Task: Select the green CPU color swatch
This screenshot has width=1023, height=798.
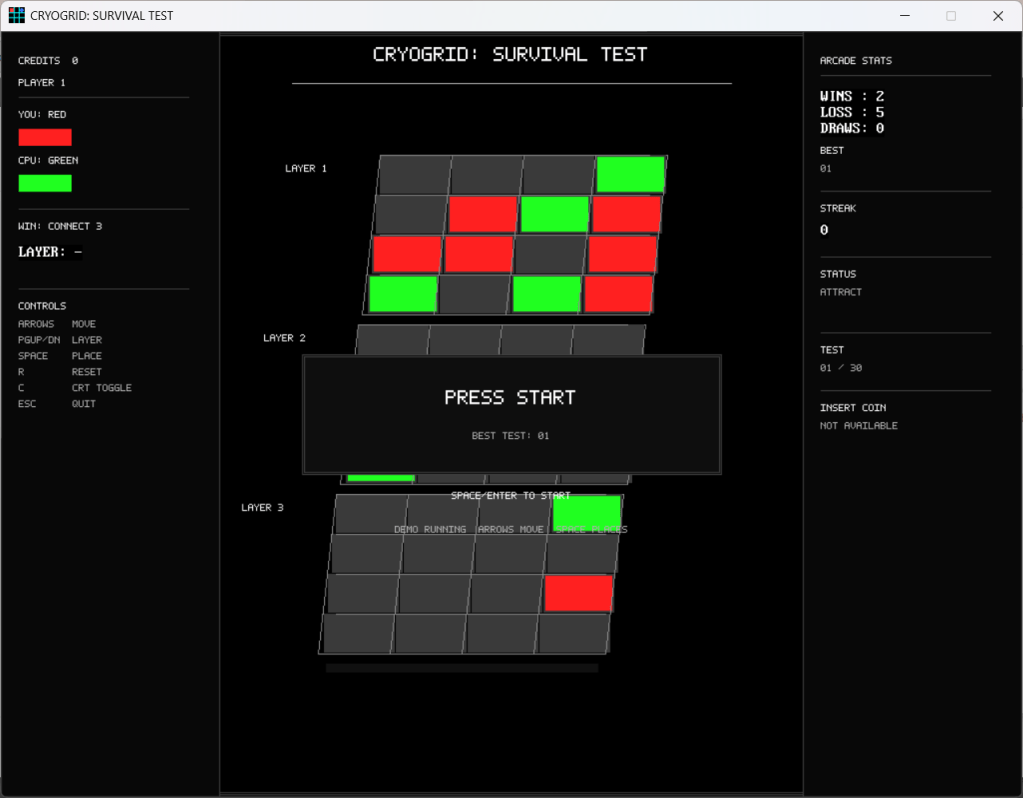Action: pos(45,183)
